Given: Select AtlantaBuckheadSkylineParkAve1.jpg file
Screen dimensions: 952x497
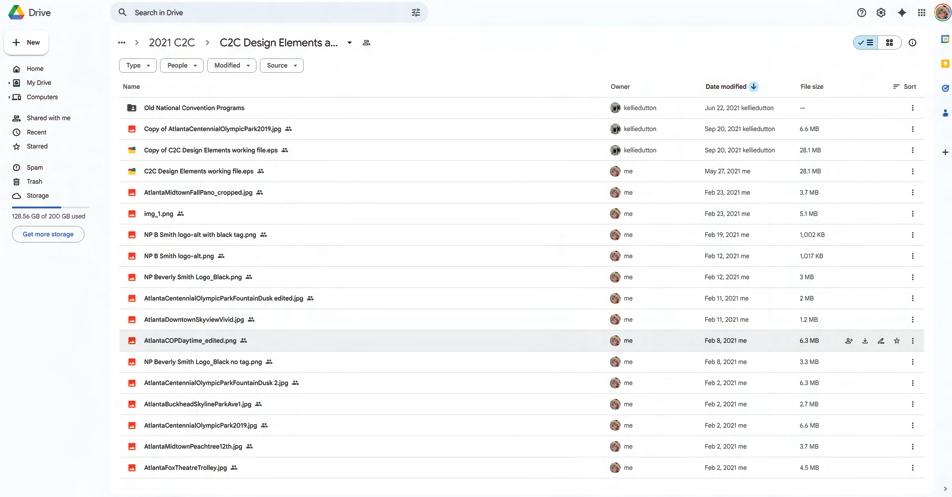Looking at the screenshot, I should coord(522,404).
